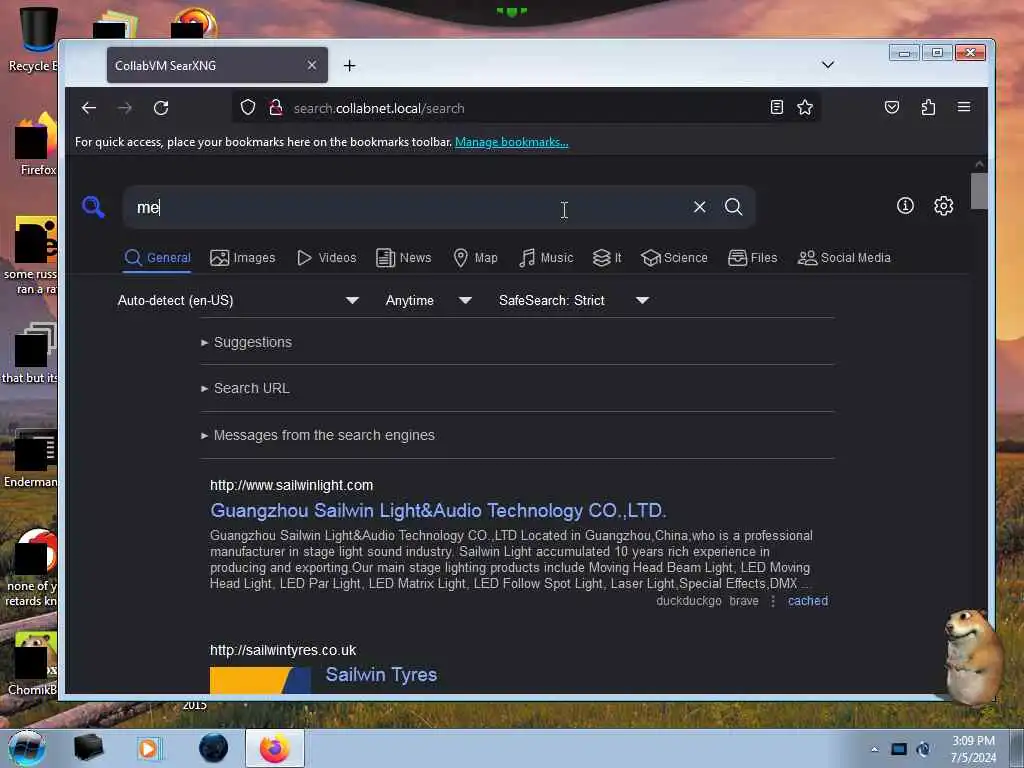Image resolution: width=1024 pixels, height=768 pixels.
Task: Switch to the Science search tab
Action: coord(674,257)
